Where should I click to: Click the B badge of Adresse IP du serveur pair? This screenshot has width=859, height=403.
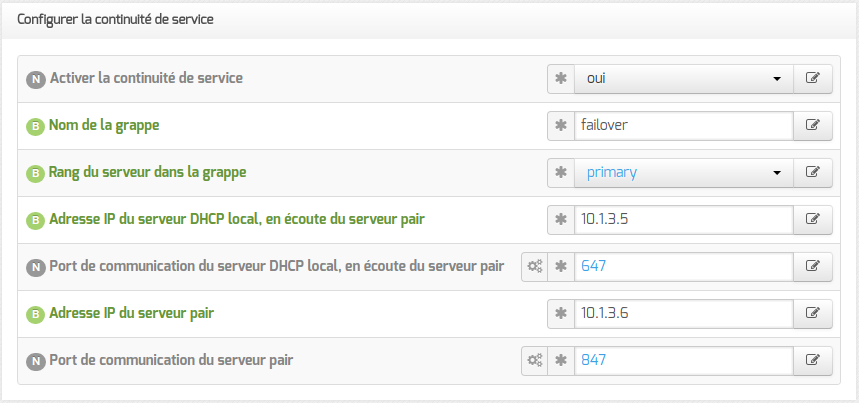(36, 315)
